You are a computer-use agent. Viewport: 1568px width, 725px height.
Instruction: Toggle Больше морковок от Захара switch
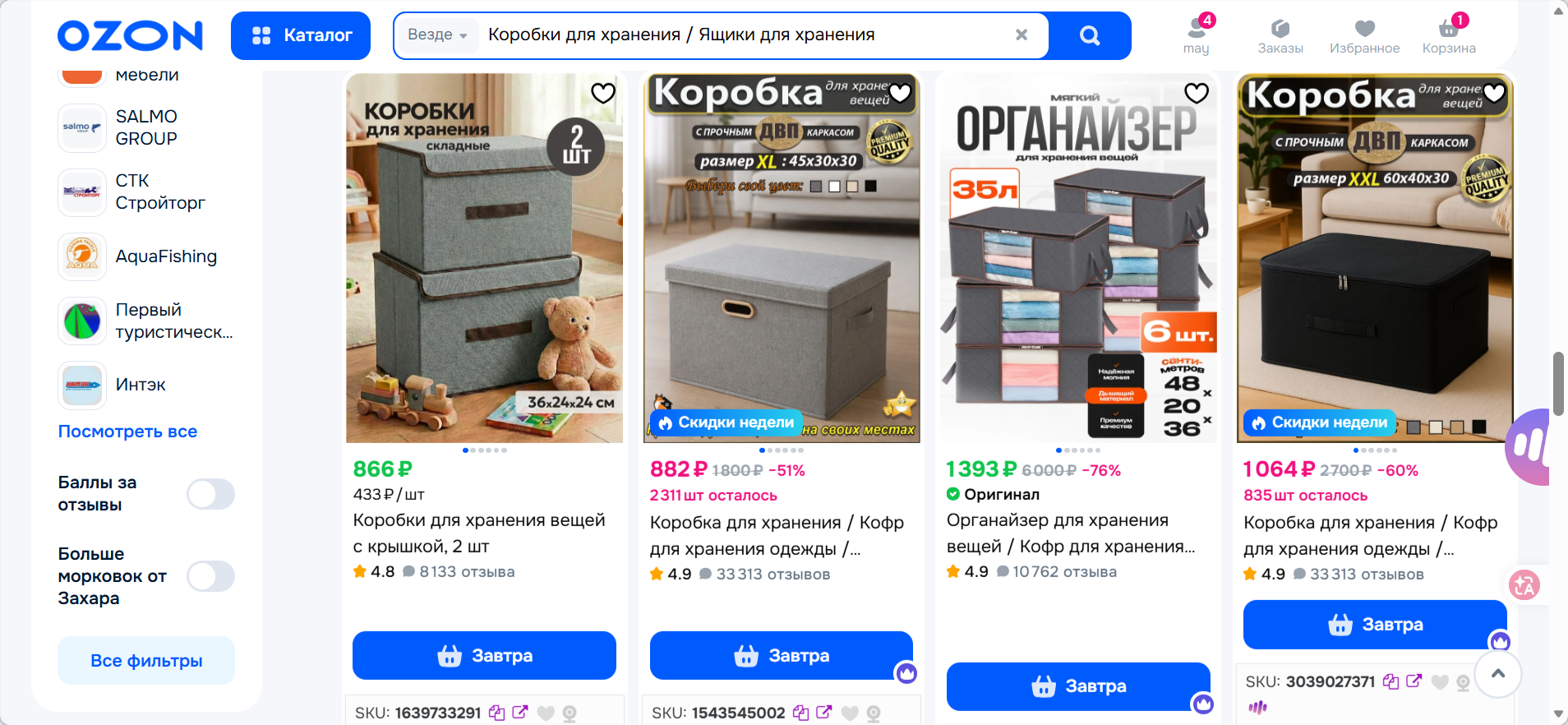click(x=211, y=576)
